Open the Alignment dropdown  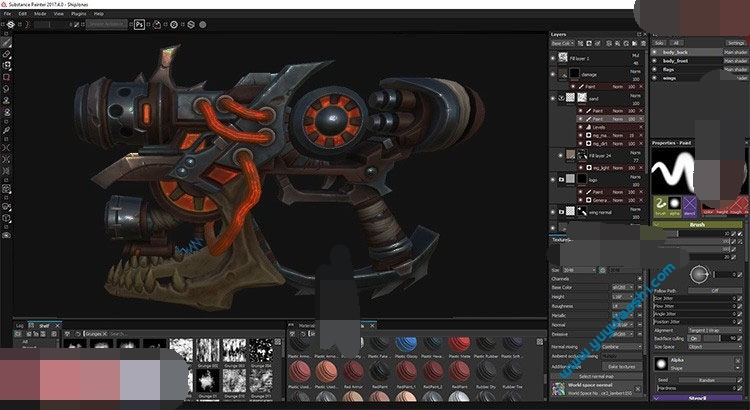pyautogui.click(x=715, y=330)
